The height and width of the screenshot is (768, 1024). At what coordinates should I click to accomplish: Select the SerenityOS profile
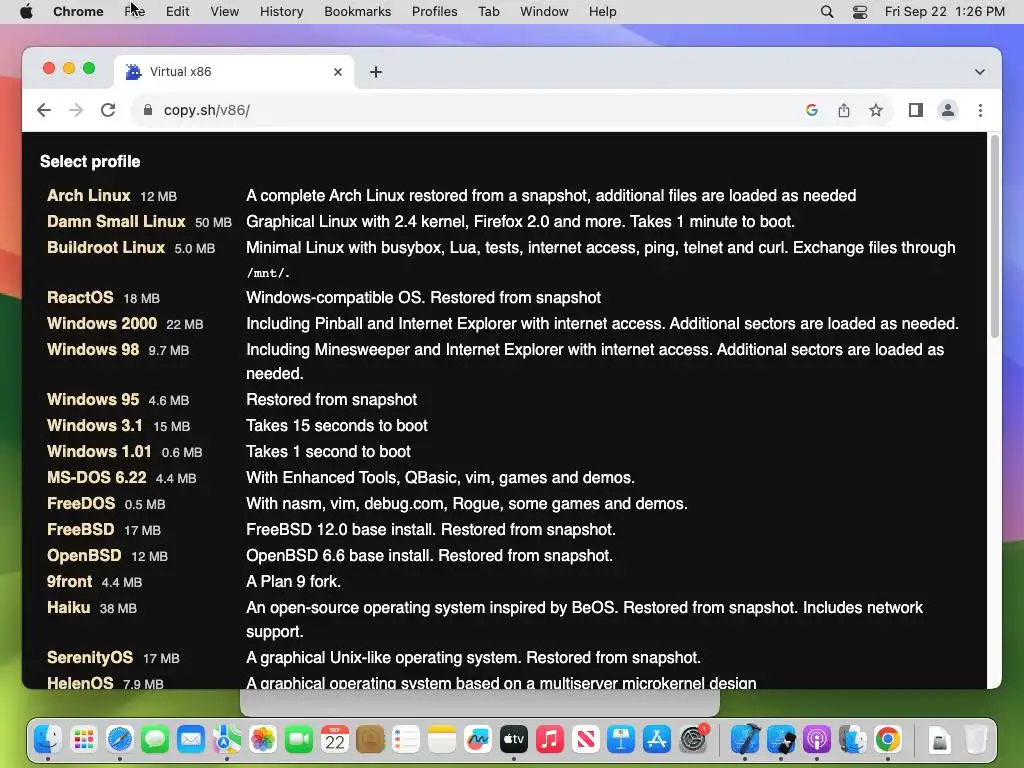pos(90,658)
